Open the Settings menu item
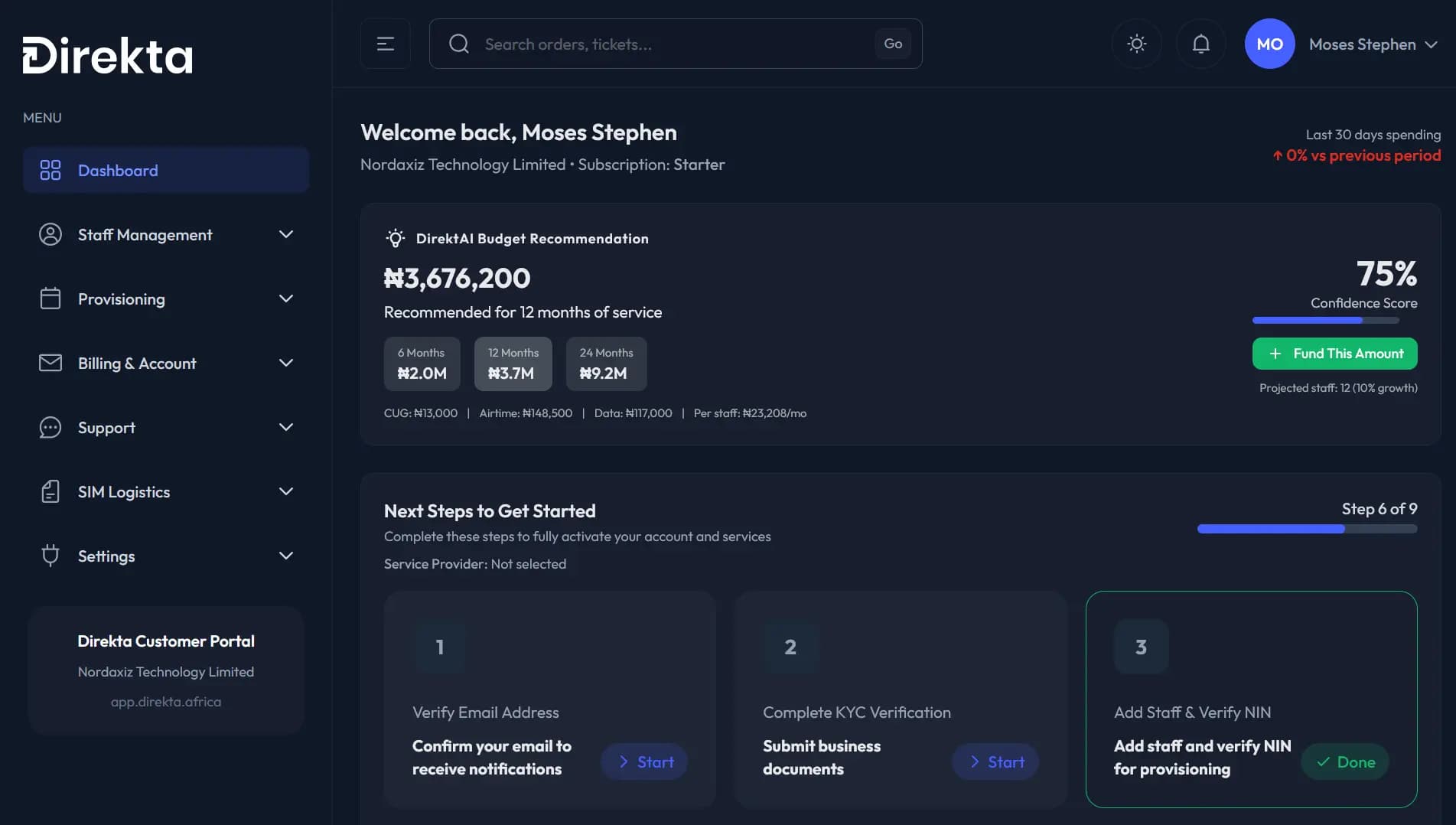 106,556
